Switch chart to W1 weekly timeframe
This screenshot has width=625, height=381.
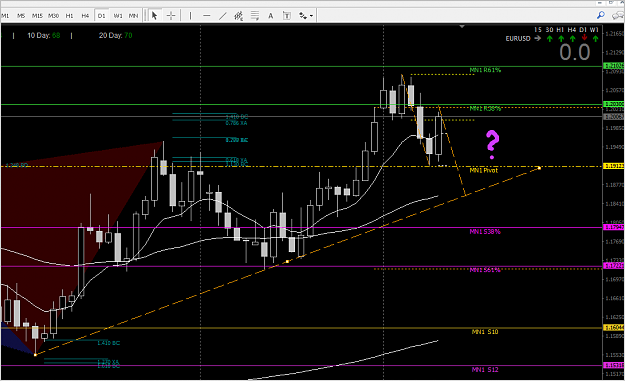(x=118, y=16)
